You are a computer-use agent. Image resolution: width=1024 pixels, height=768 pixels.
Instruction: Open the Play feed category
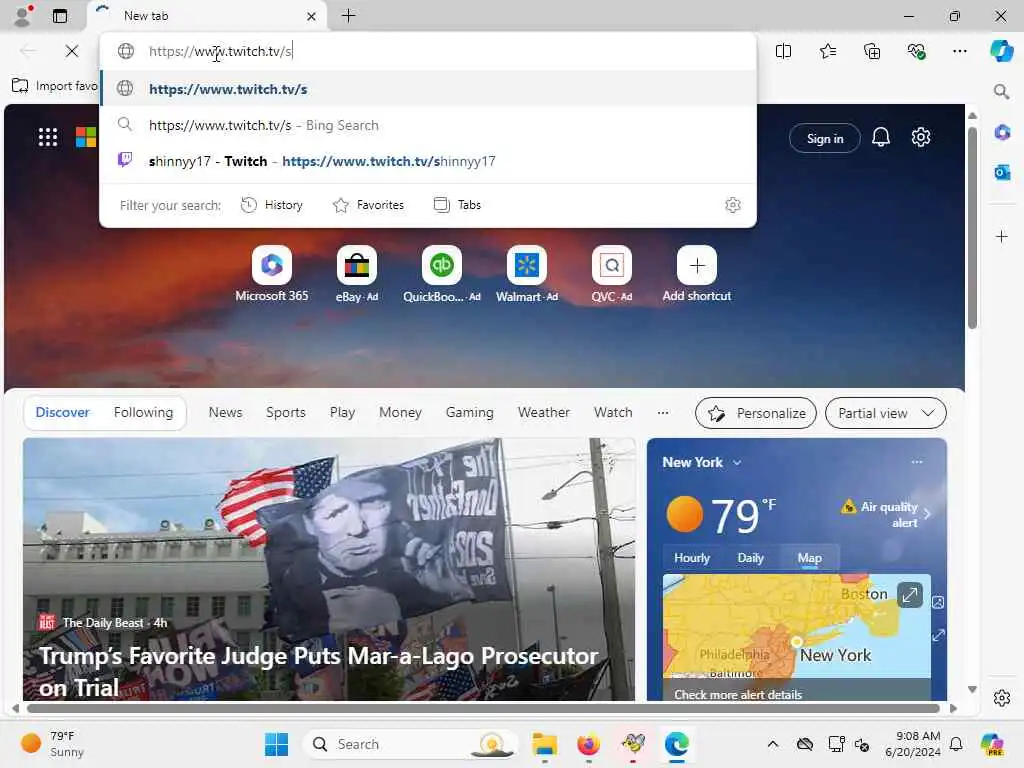(342, 413)
